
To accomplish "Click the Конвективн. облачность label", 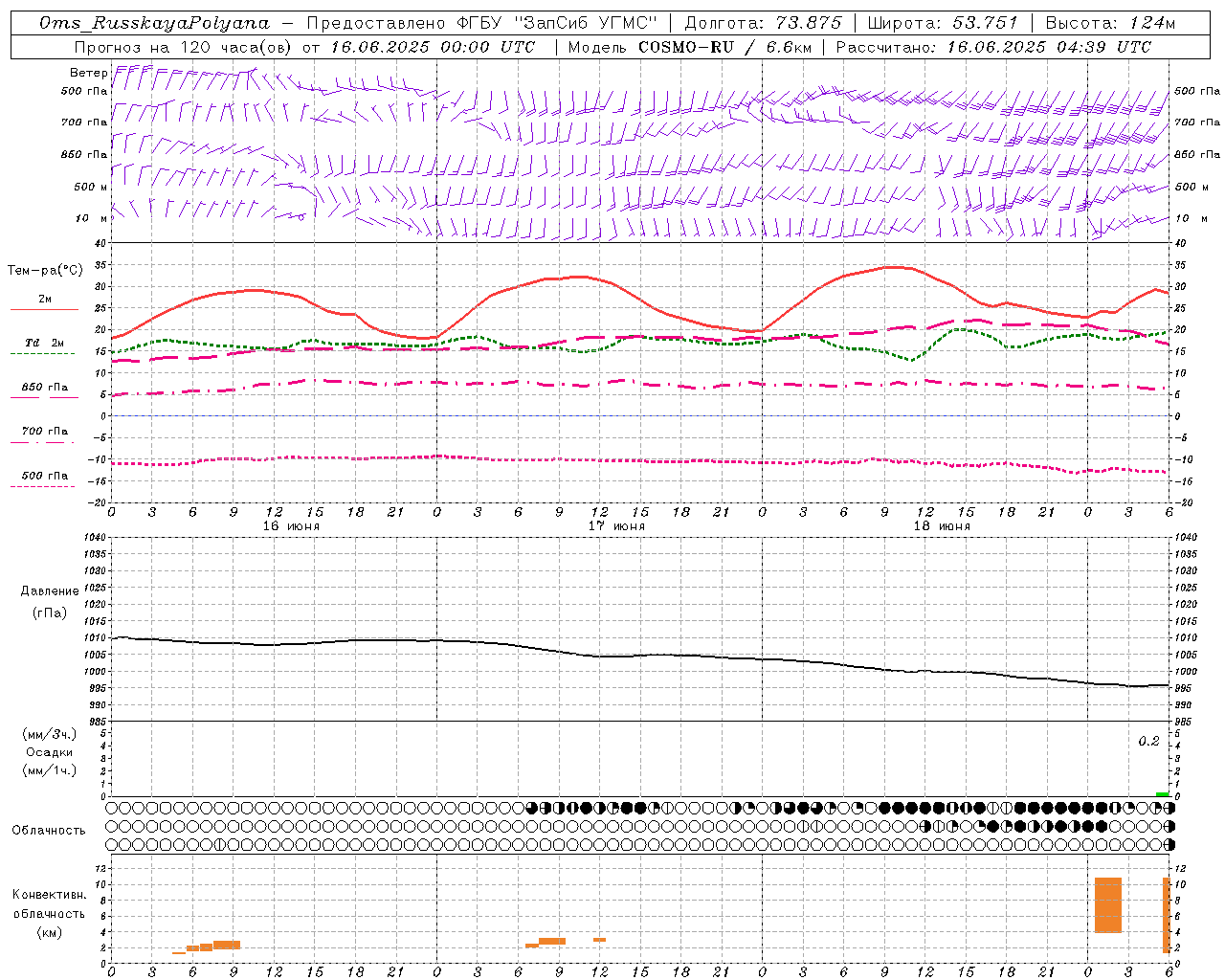I will [49, 904].
